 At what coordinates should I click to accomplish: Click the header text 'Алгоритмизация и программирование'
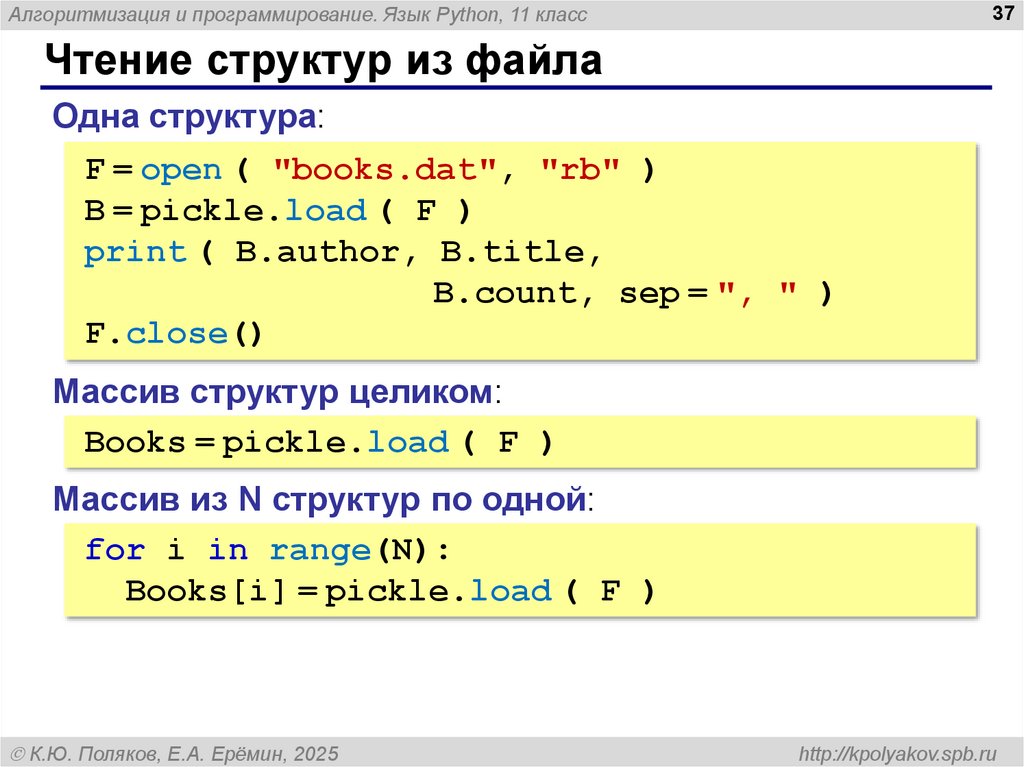[x=192, y=14]
